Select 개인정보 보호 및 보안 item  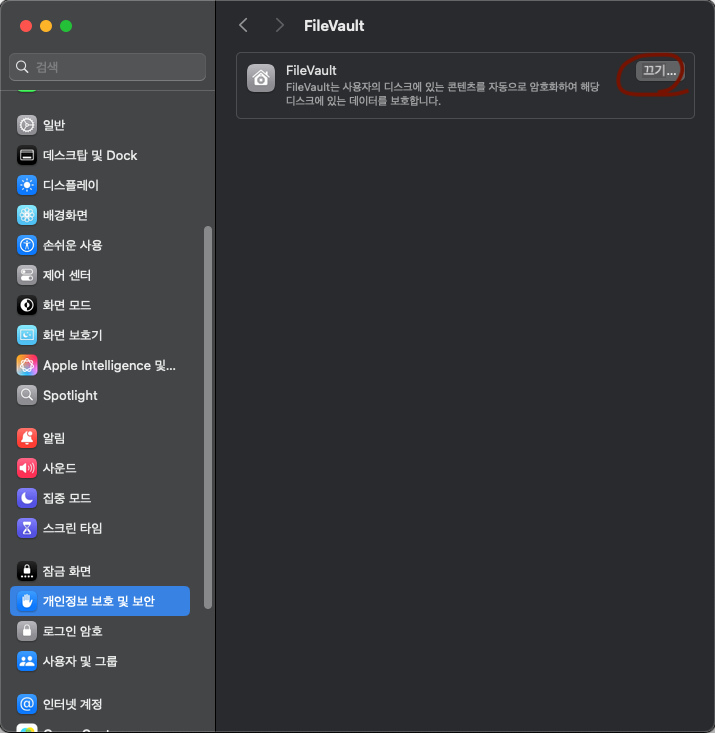pyautogui.click(x=99, y=601)
